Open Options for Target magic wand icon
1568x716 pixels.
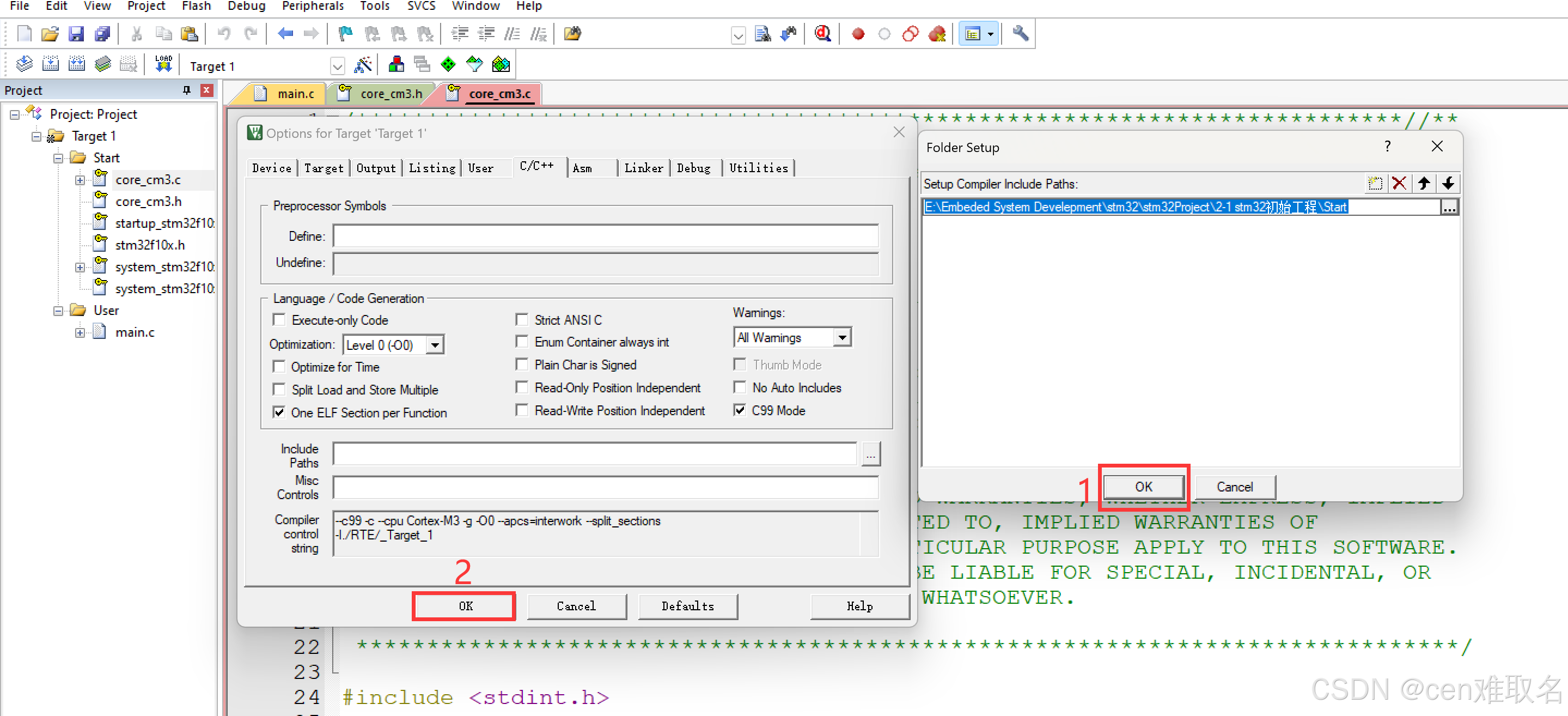click(x=363, y=64)
